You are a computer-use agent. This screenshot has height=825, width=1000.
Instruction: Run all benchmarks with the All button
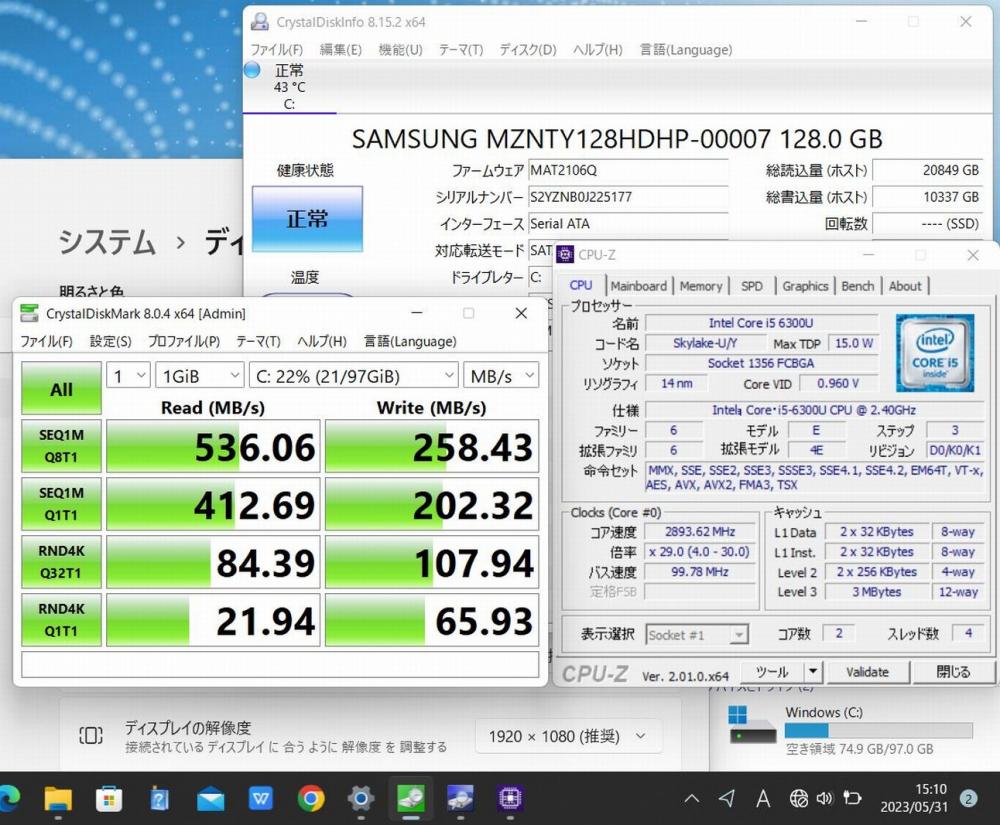pos(61,388)
